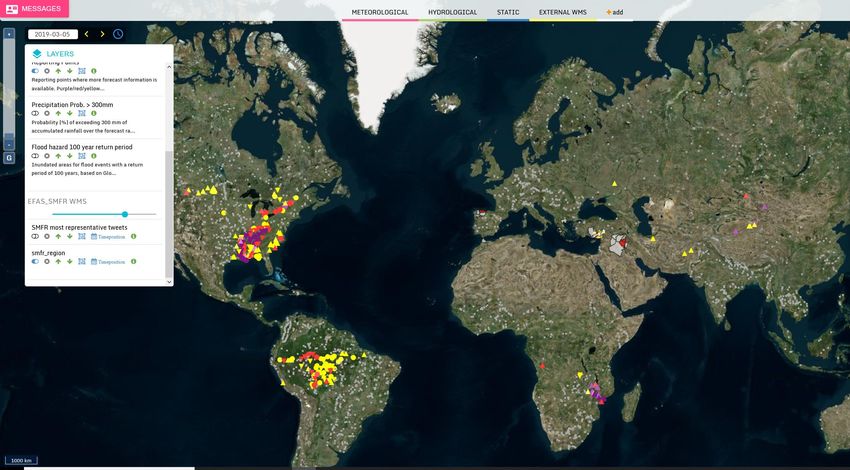Go to the next date
The width and height of the screenshot is (850, 470).
(102, 34)
